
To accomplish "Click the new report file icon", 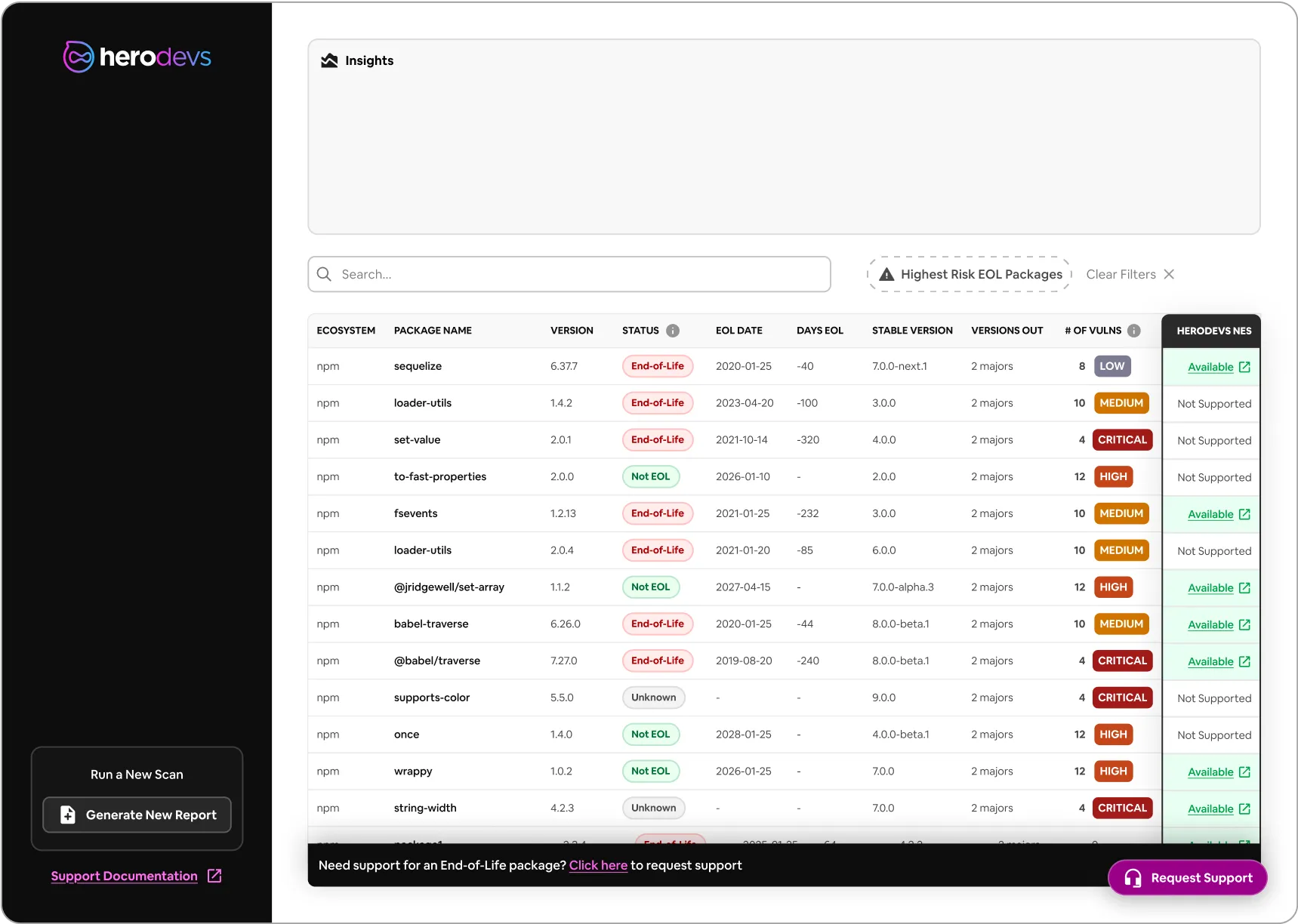I will coord(67,815).
